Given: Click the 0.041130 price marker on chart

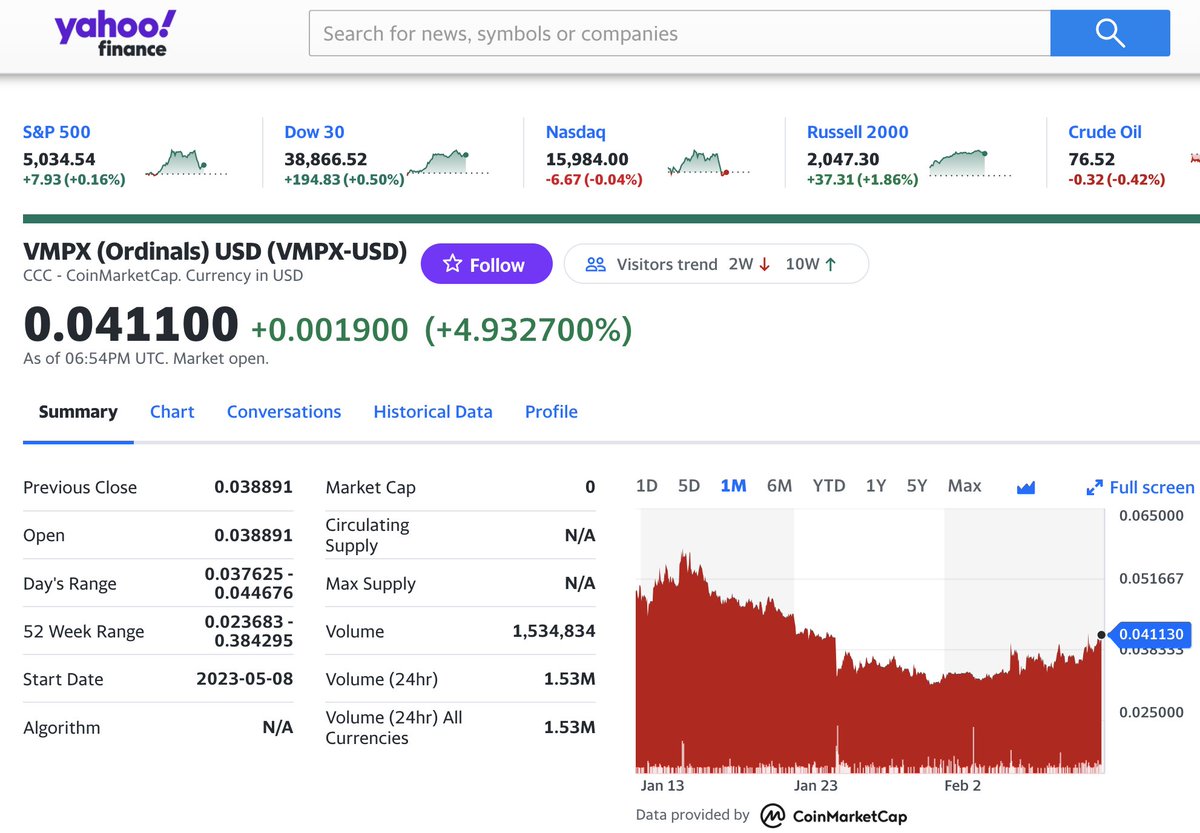Looking at the screenshot, I should pos(1150,634).
